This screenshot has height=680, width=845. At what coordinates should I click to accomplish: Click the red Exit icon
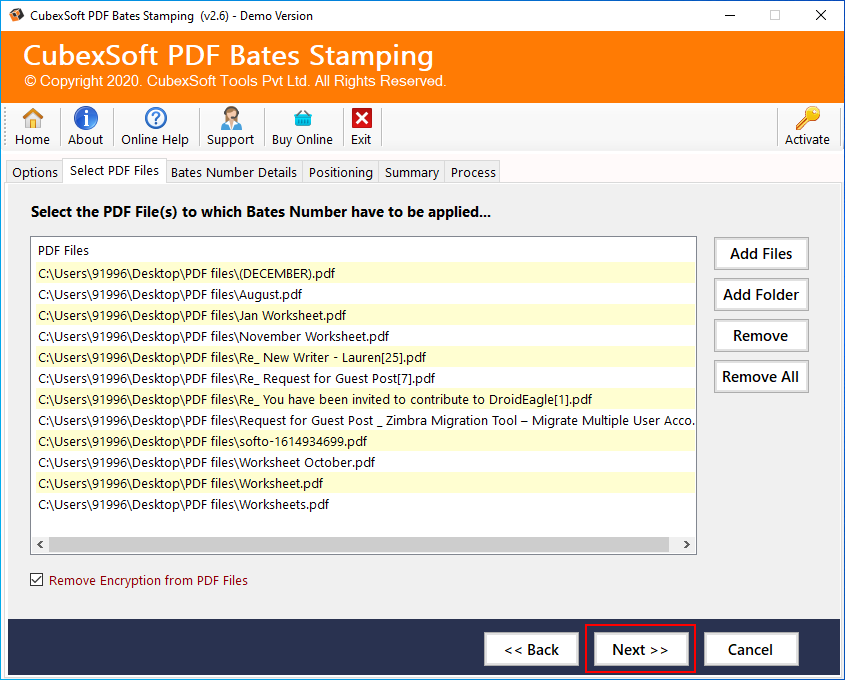click(x=361, y=119)
